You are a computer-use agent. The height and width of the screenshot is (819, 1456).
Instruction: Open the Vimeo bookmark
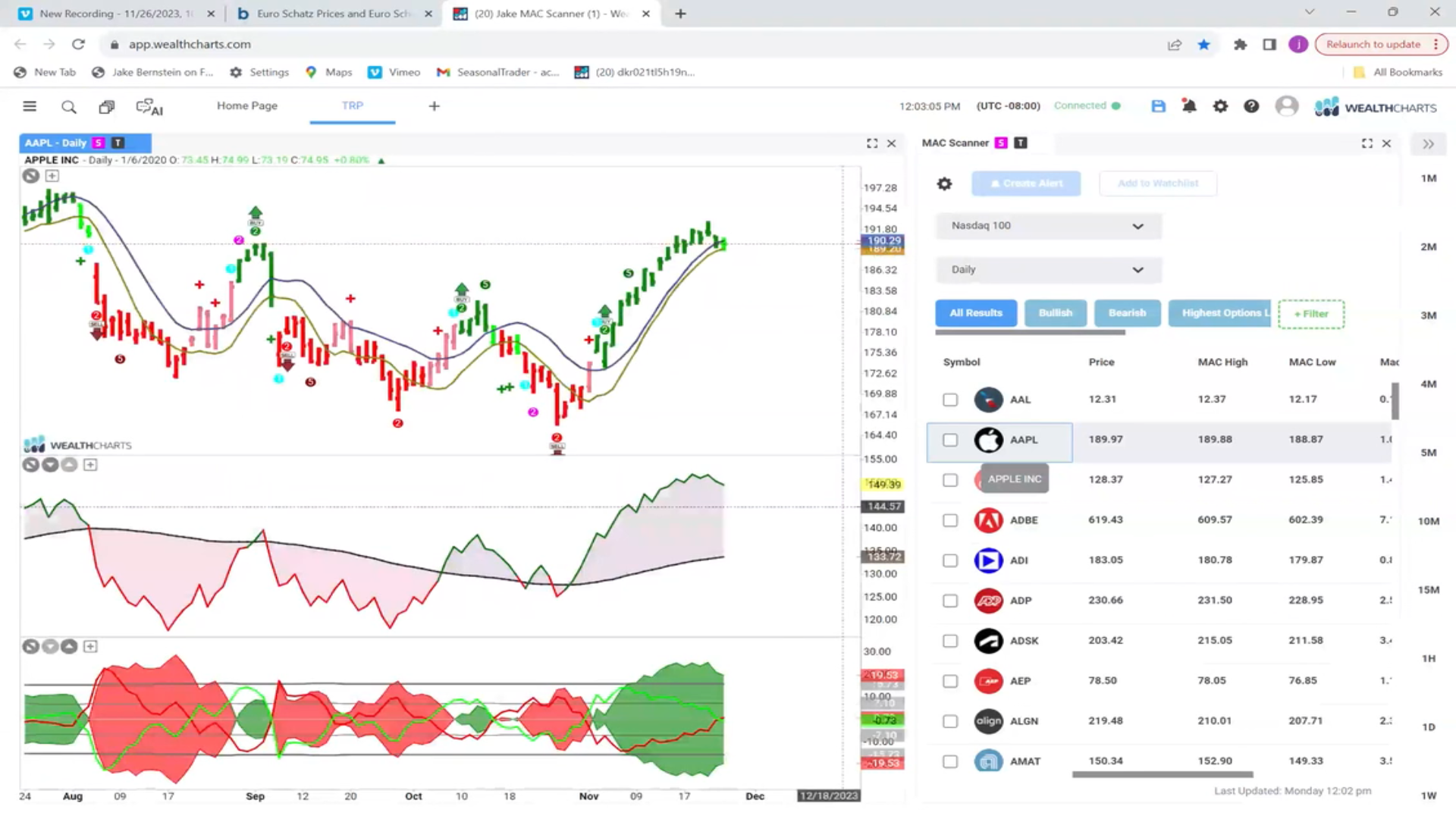pos(394,73)
